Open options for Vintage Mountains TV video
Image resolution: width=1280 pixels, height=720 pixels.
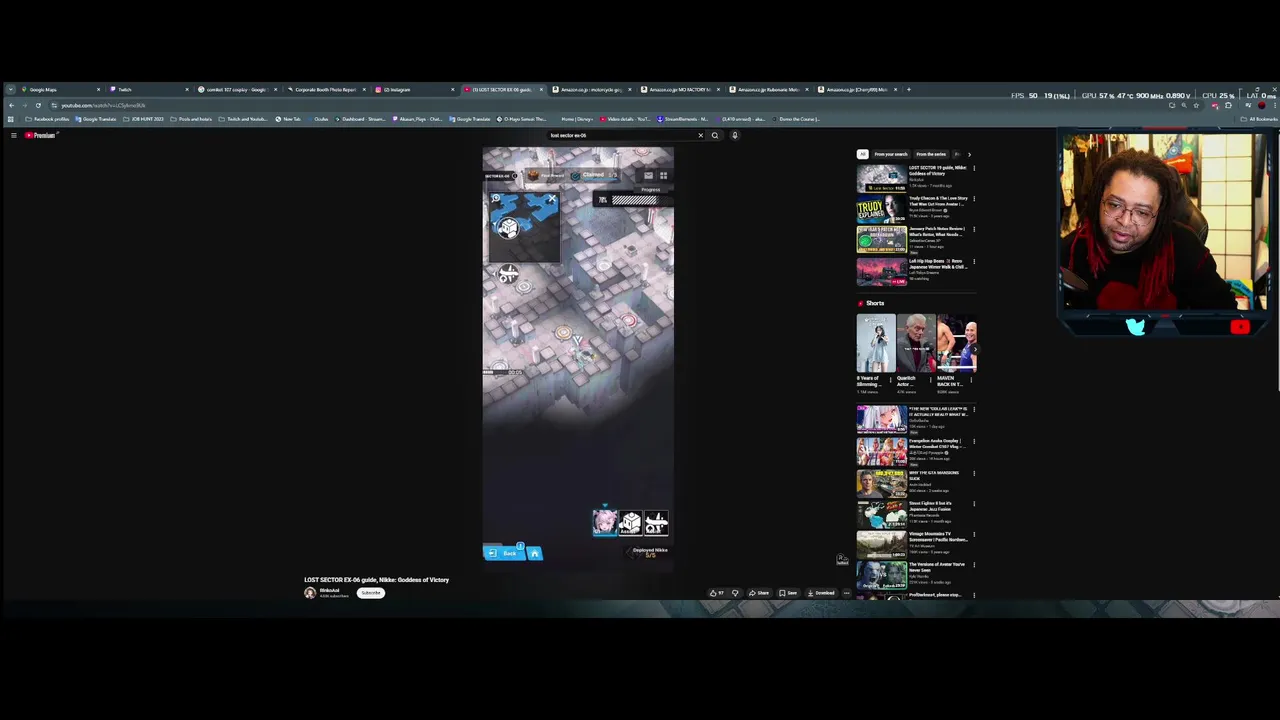(974, 534)
